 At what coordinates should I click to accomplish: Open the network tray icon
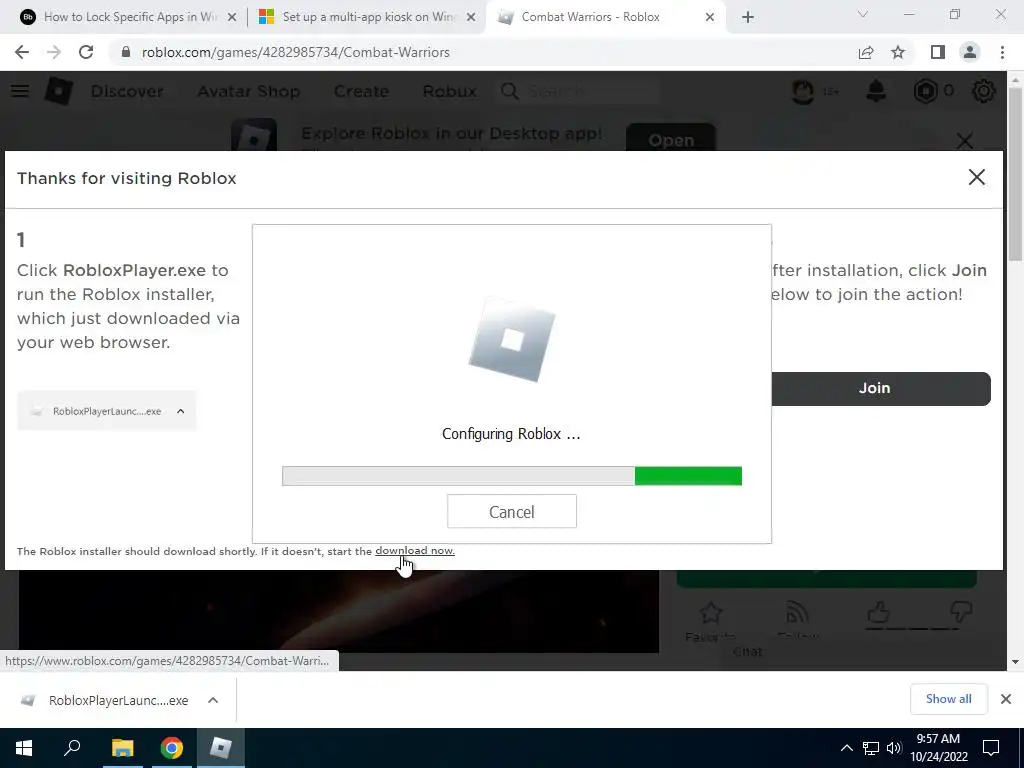pyautogui.click(x=871, y=748)
